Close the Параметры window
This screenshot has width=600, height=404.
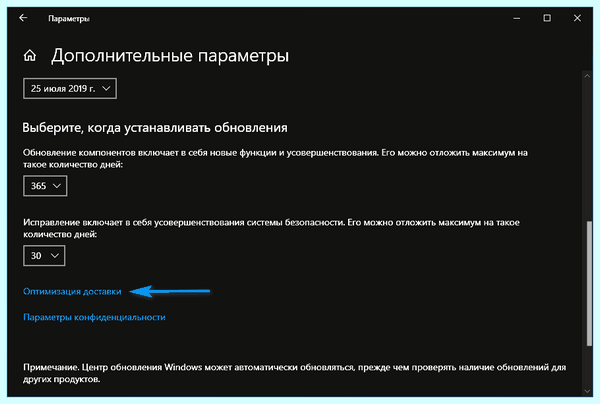coord(577,18)
